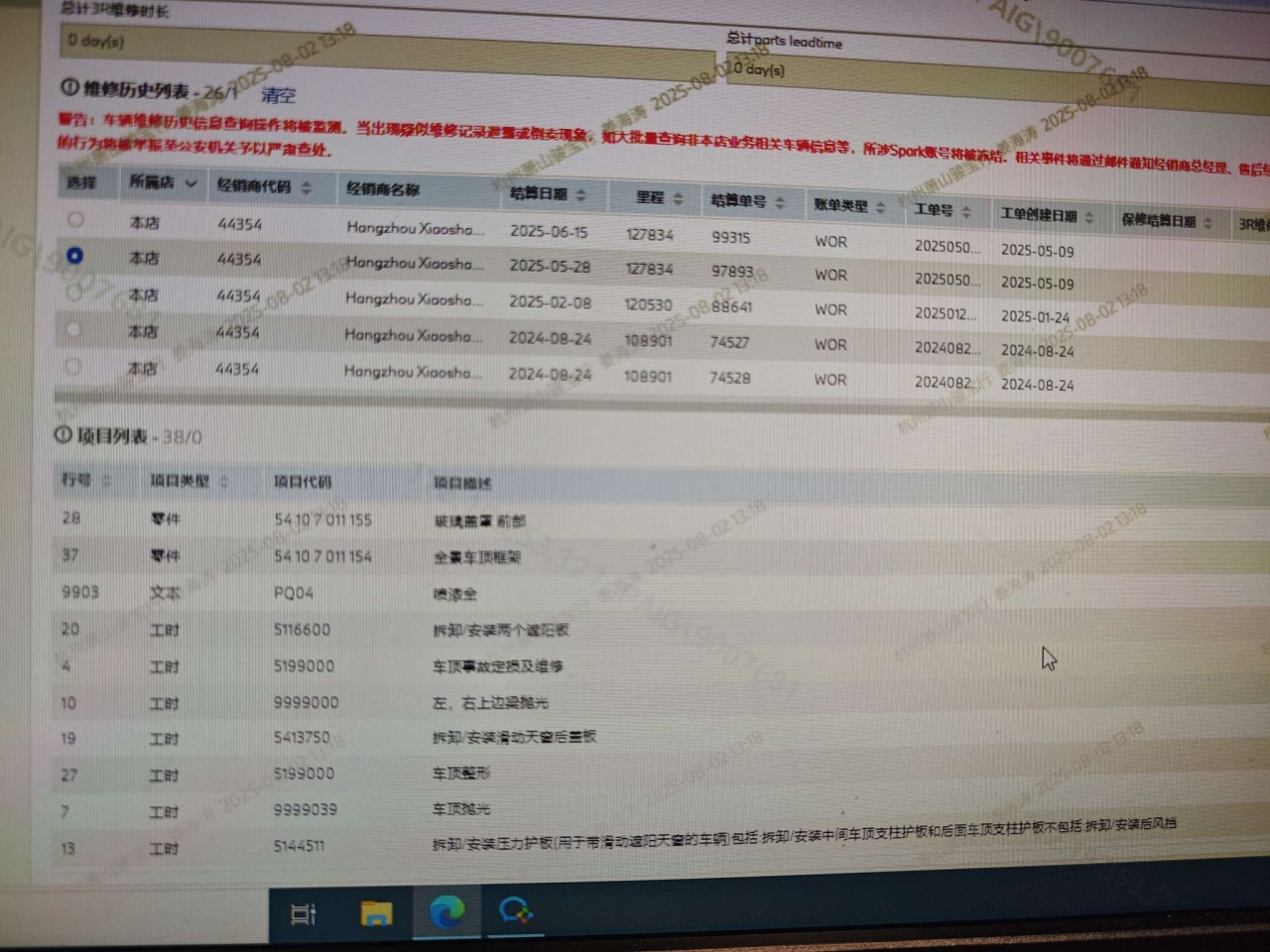This screenshot has width=1270, height=952.
Task: Open the 所属店 column dropdown
Action: coord(190,183)
